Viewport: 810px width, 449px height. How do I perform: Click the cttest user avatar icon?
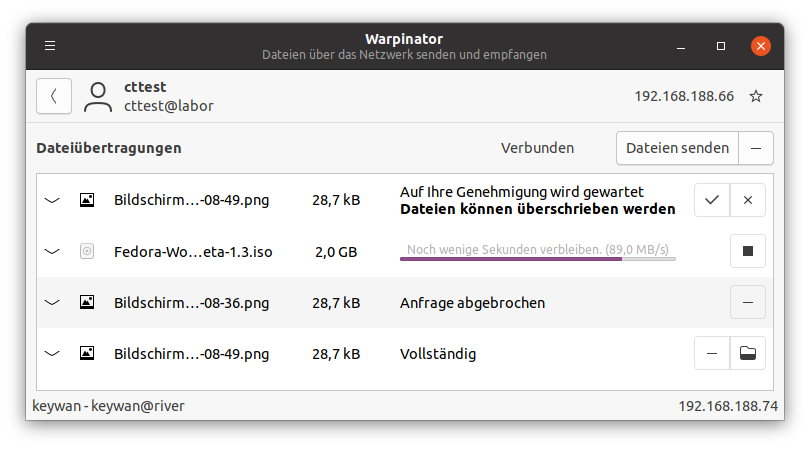click(x=98, y=96)
